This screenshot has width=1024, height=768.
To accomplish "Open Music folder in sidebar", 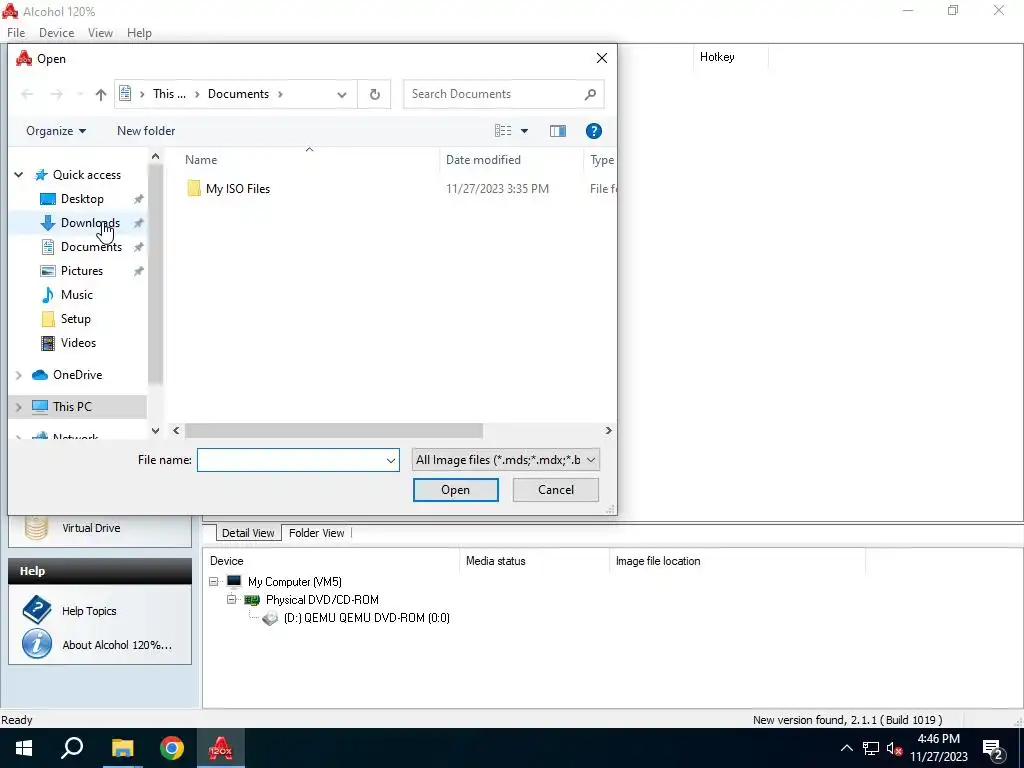I will pos(76,295).
